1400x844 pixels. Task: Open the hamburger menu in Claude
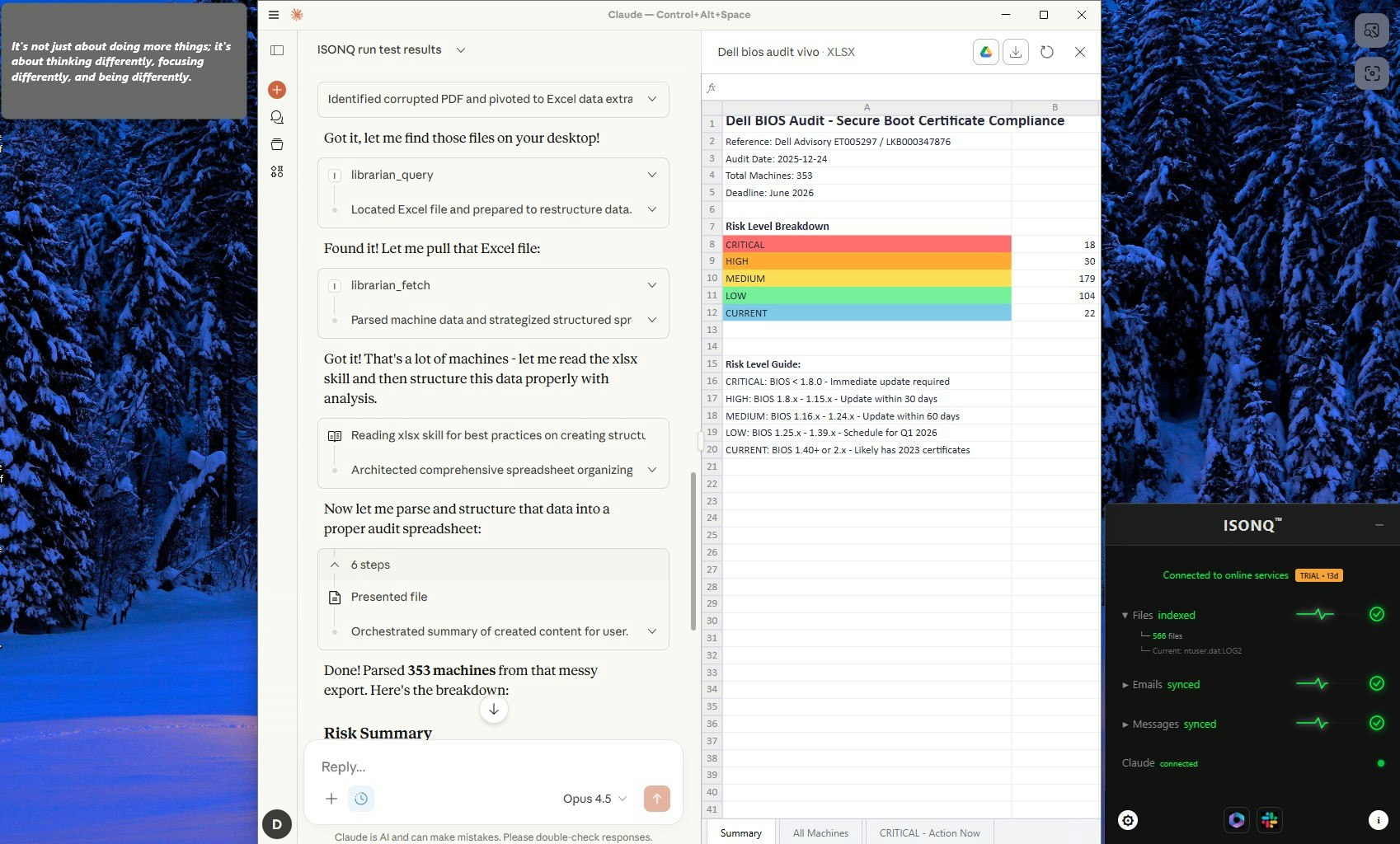pos(274,15)
